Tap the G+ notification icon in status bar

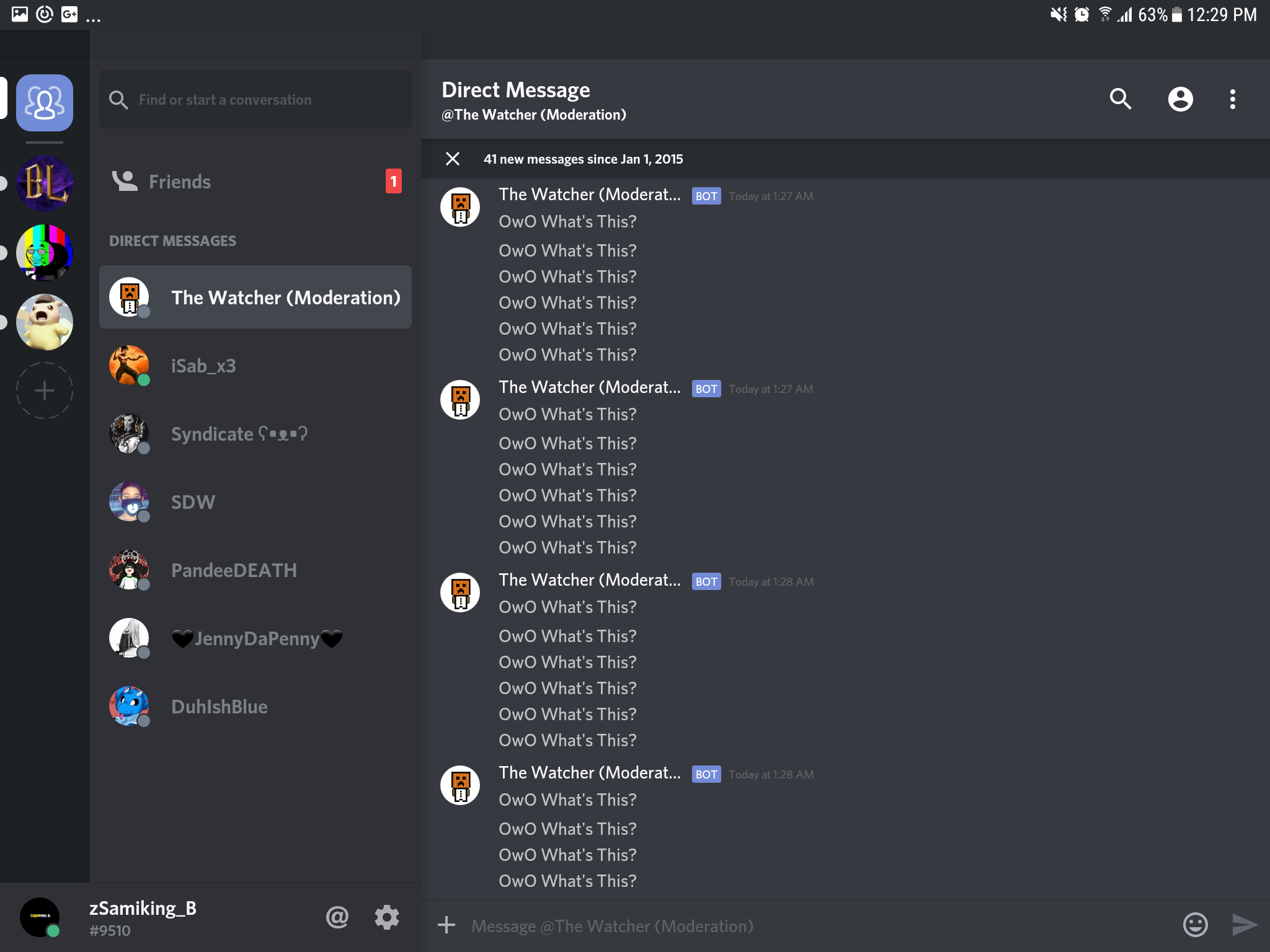click(x=69, y=14)
